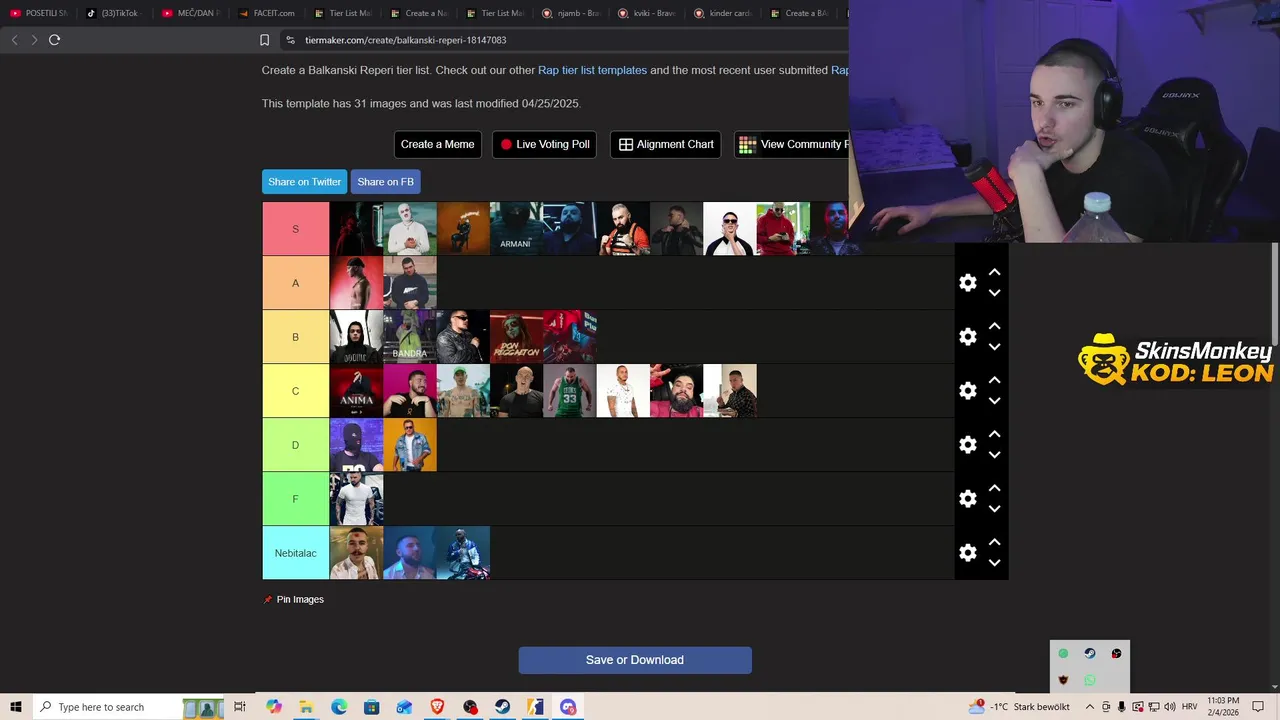Image resolution: width=1280 pixels, height=720 pixels.
Task: Select the green jersey 33 image
Action: point(569,391)
